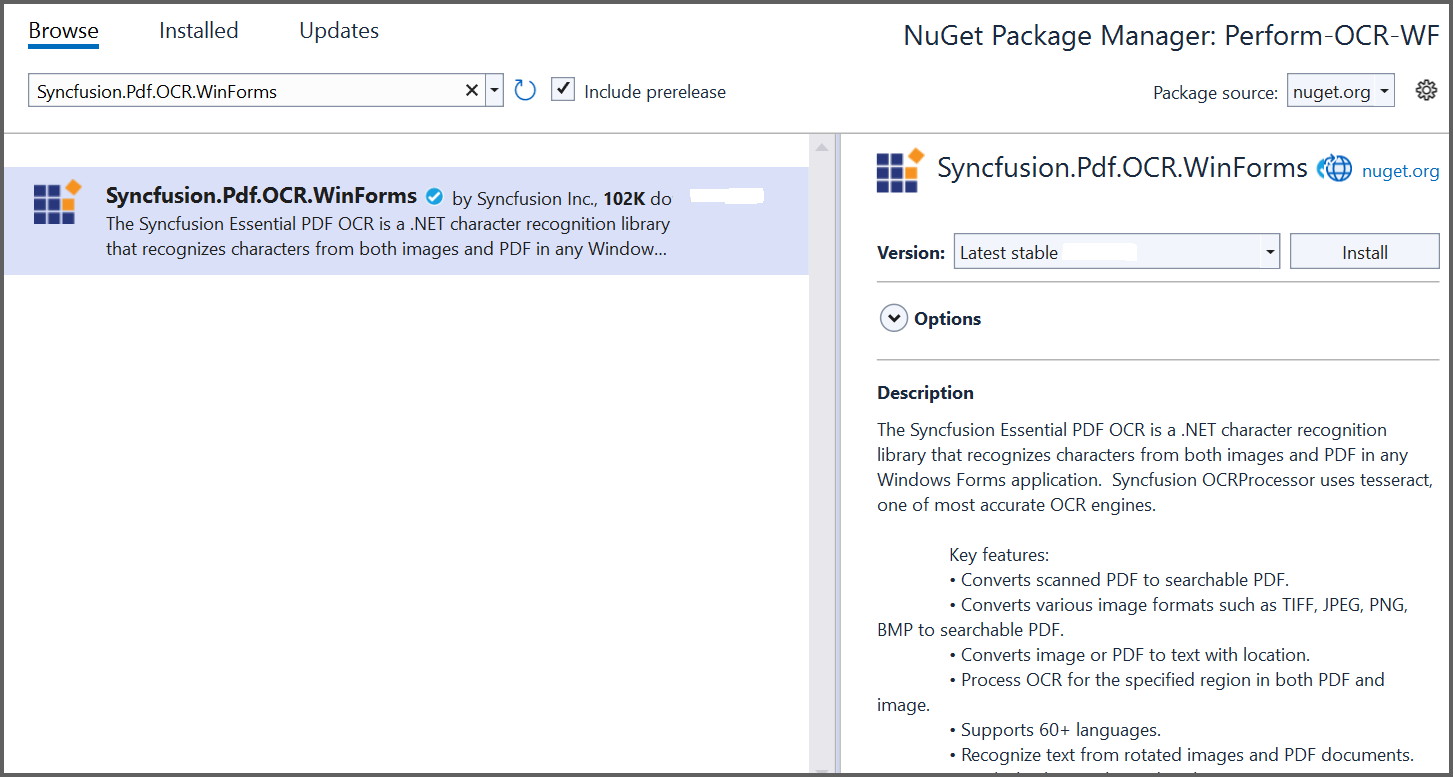Viewport: 1453px width, 777px height.
Task: Select Syncfusion.Pdf.OCR.WinForms package title in results
Action: point(261,195)
